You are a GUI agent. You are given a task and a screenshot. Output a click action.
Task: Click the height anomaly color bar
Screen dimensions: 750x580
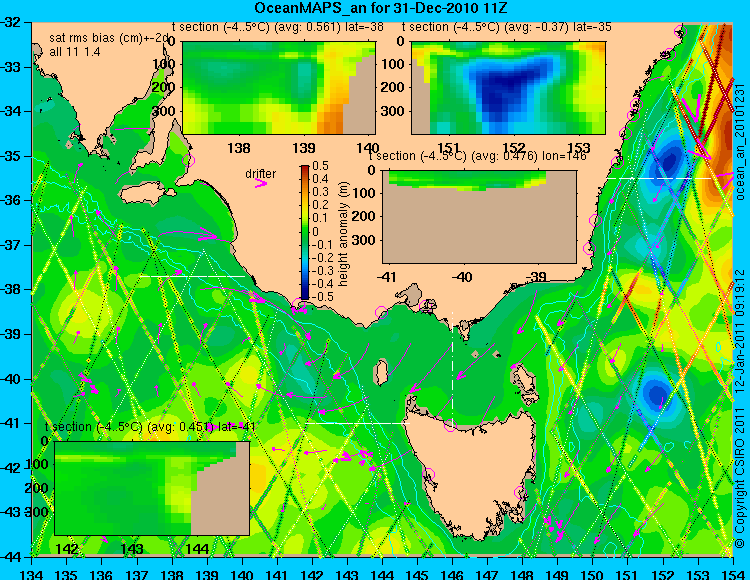(305, 233)
